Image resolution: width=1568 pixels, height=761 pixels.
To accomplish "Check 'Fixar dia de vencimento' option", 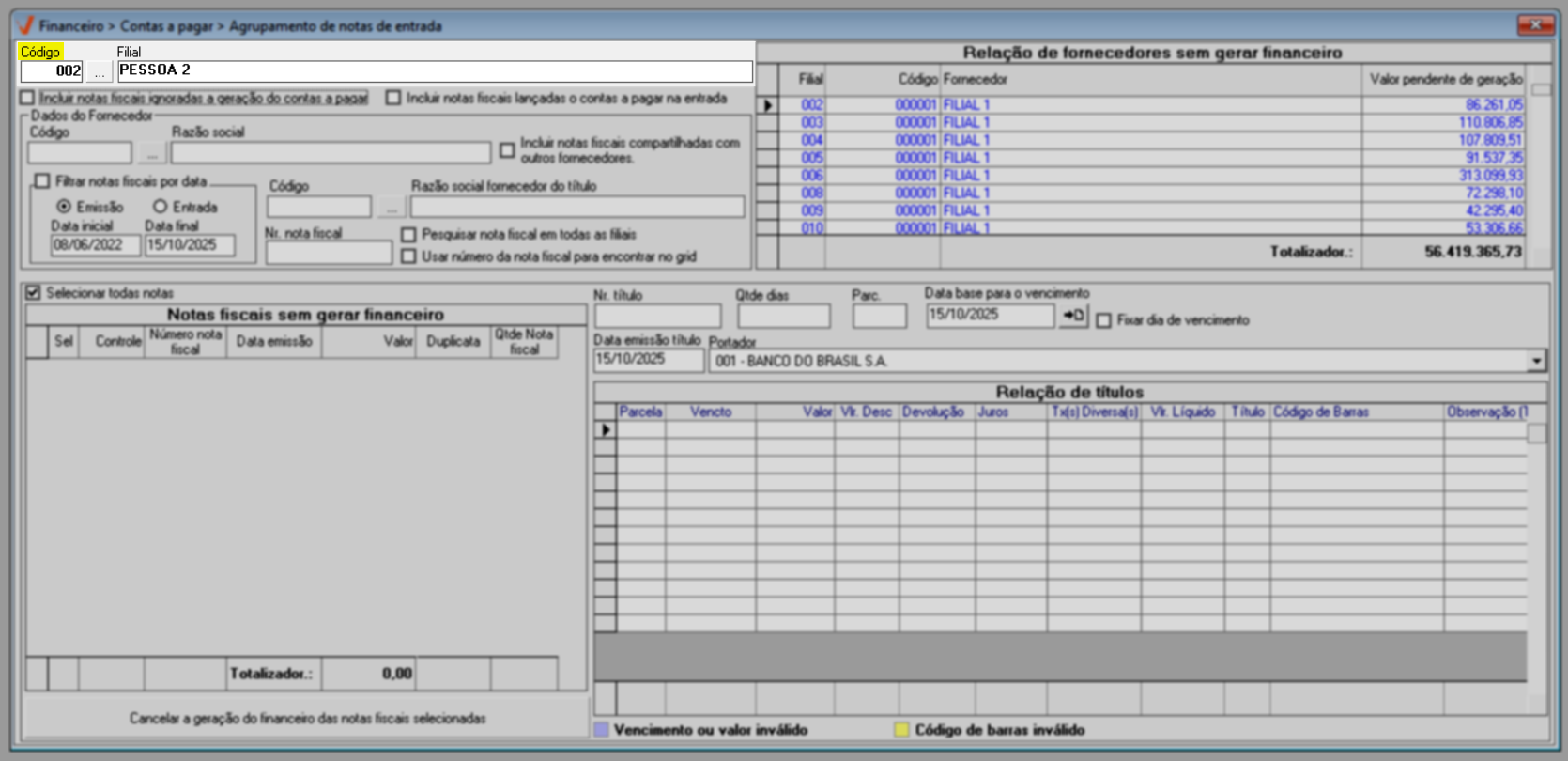I will click(1104, 320).
